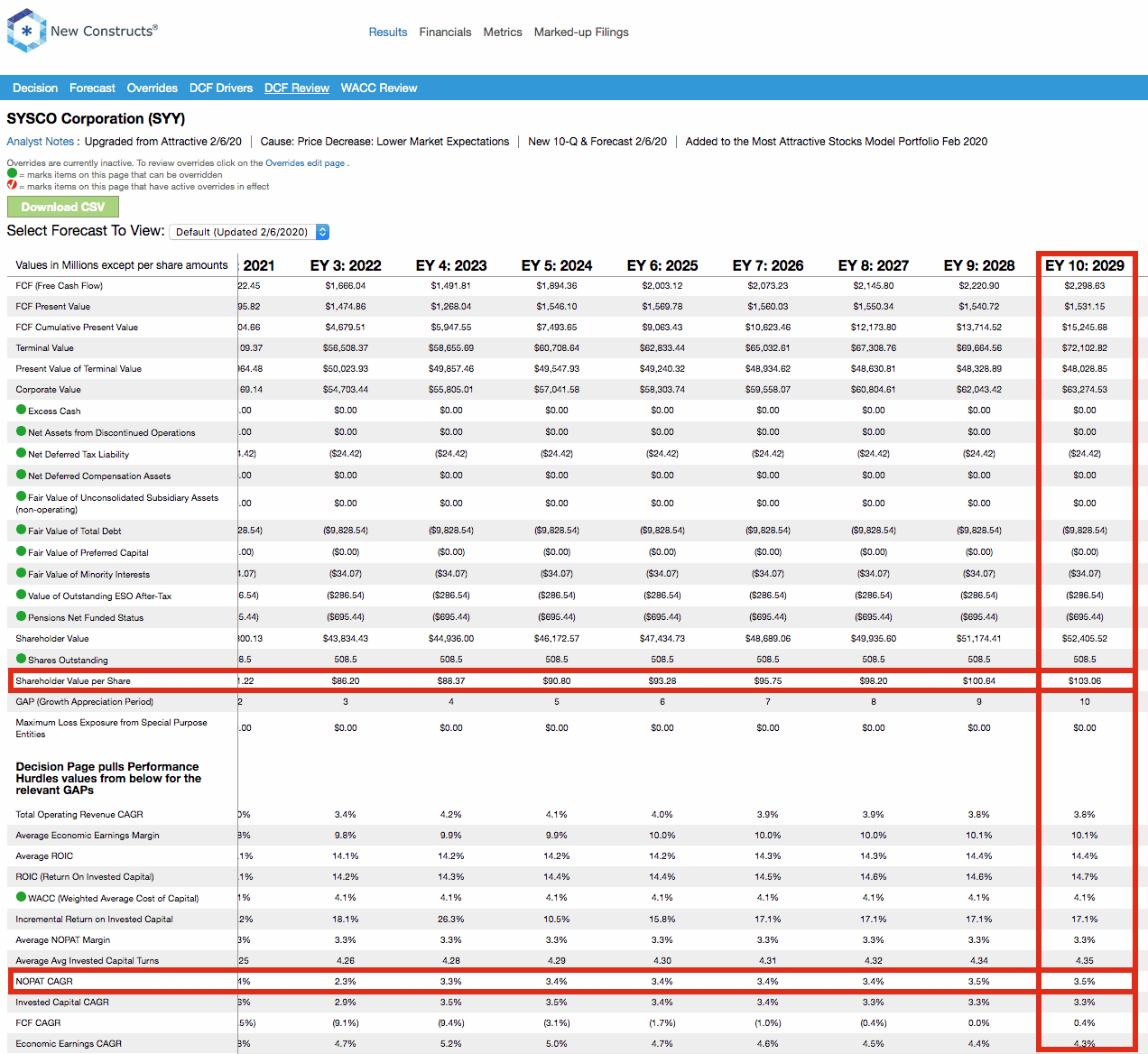Click the EY 5: 2024 column header
The width and height of the screenshot is (1148, 1054).
[557, 265]
